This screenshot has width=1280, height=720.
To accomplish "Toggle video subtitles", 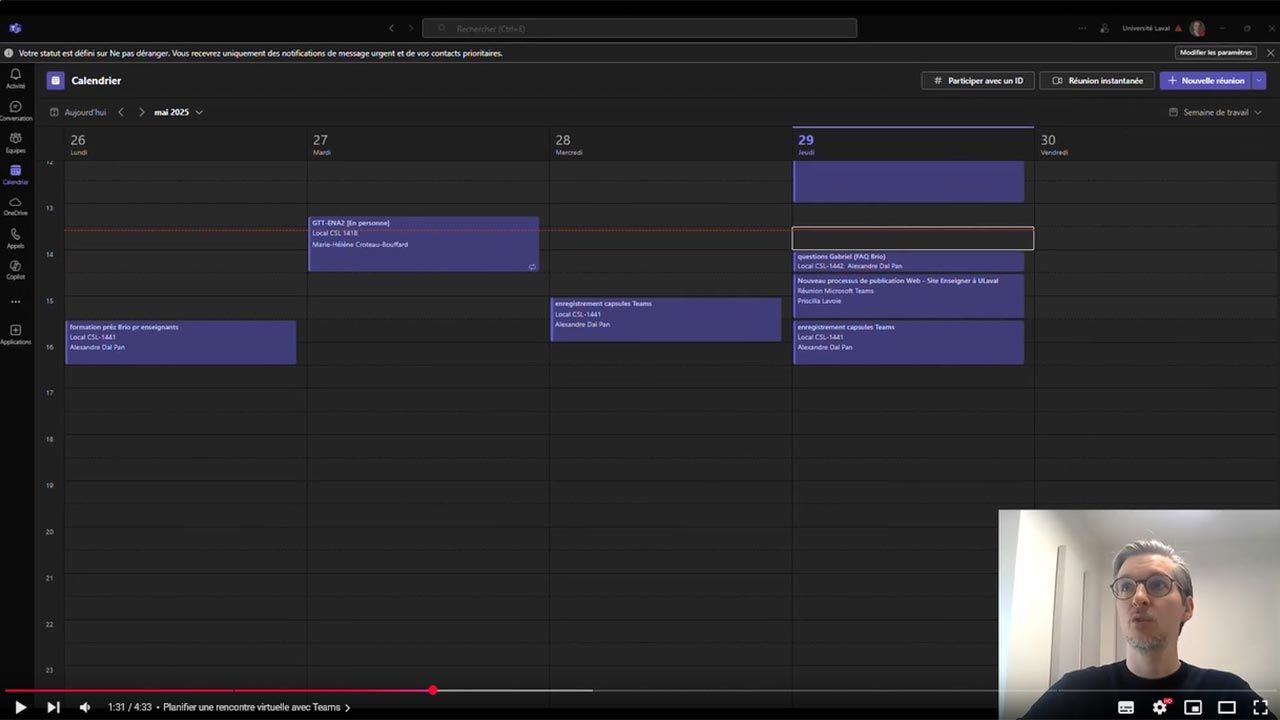I will [1126, 707].
